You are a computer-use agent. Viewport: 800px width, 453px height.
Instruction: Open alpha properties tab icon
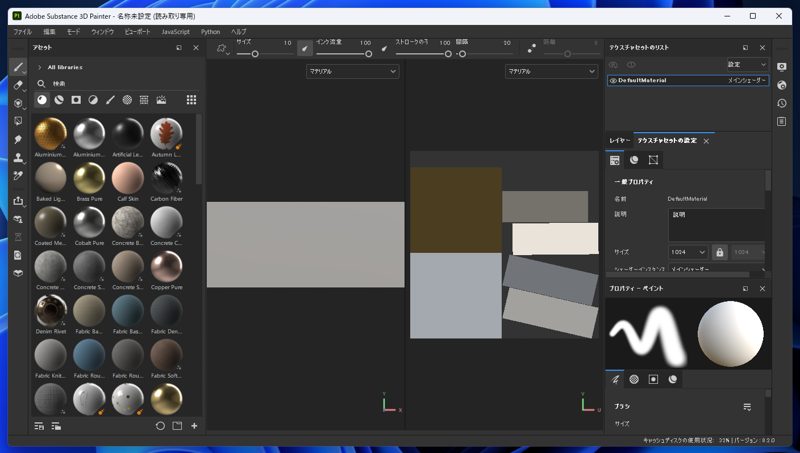[634, 379]
